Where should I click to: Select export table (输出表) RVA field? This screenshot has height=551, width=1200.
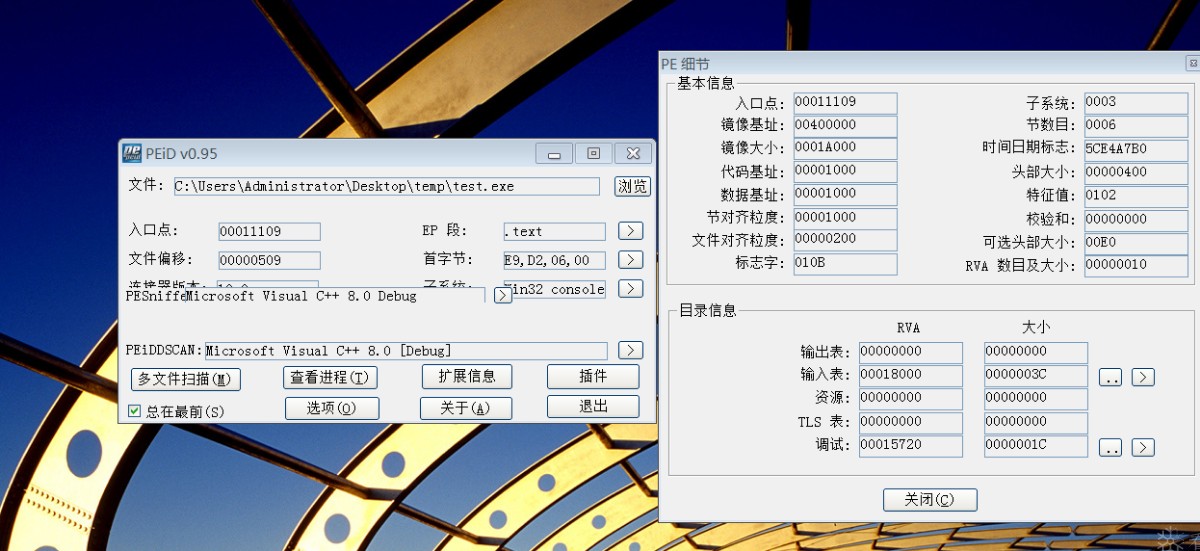click(911, 352)
